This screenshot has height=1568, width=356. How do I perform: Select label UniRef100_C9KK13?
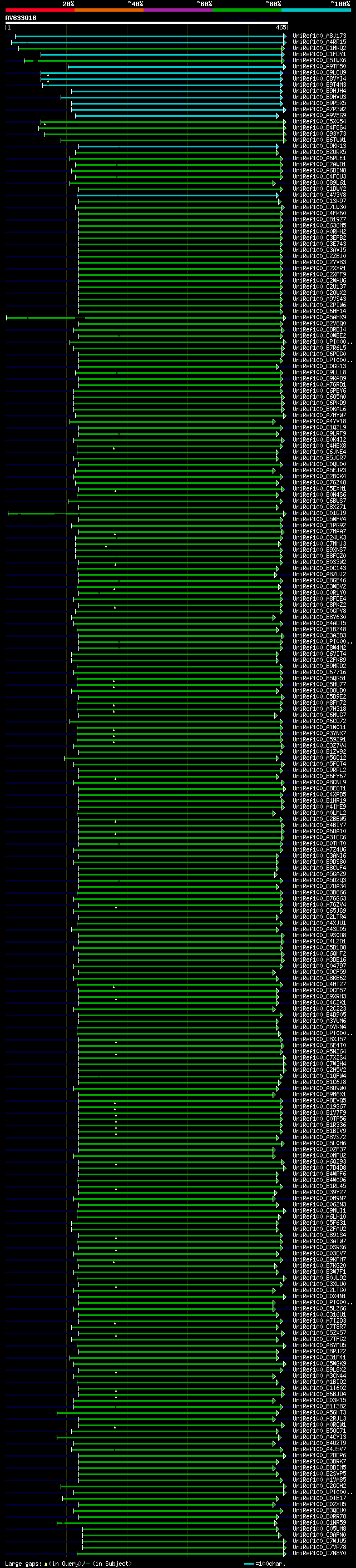pos(319,146)
